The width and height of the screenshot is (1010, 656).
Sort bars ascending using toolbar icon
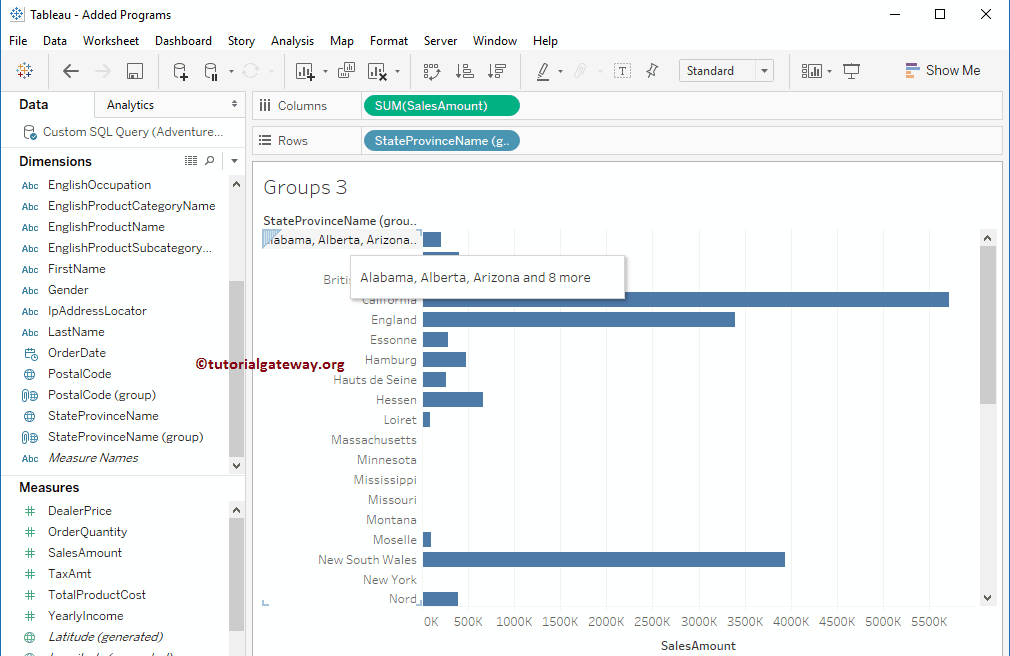(464, 71)
